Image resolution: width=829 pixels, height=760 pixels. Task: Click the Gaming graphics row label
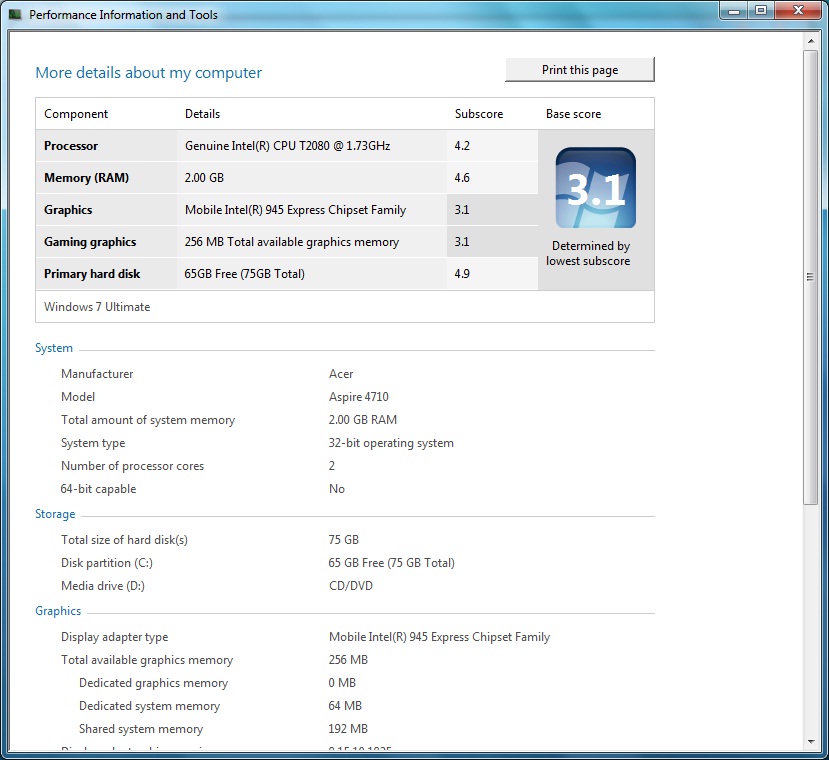(x=90, y=242)
